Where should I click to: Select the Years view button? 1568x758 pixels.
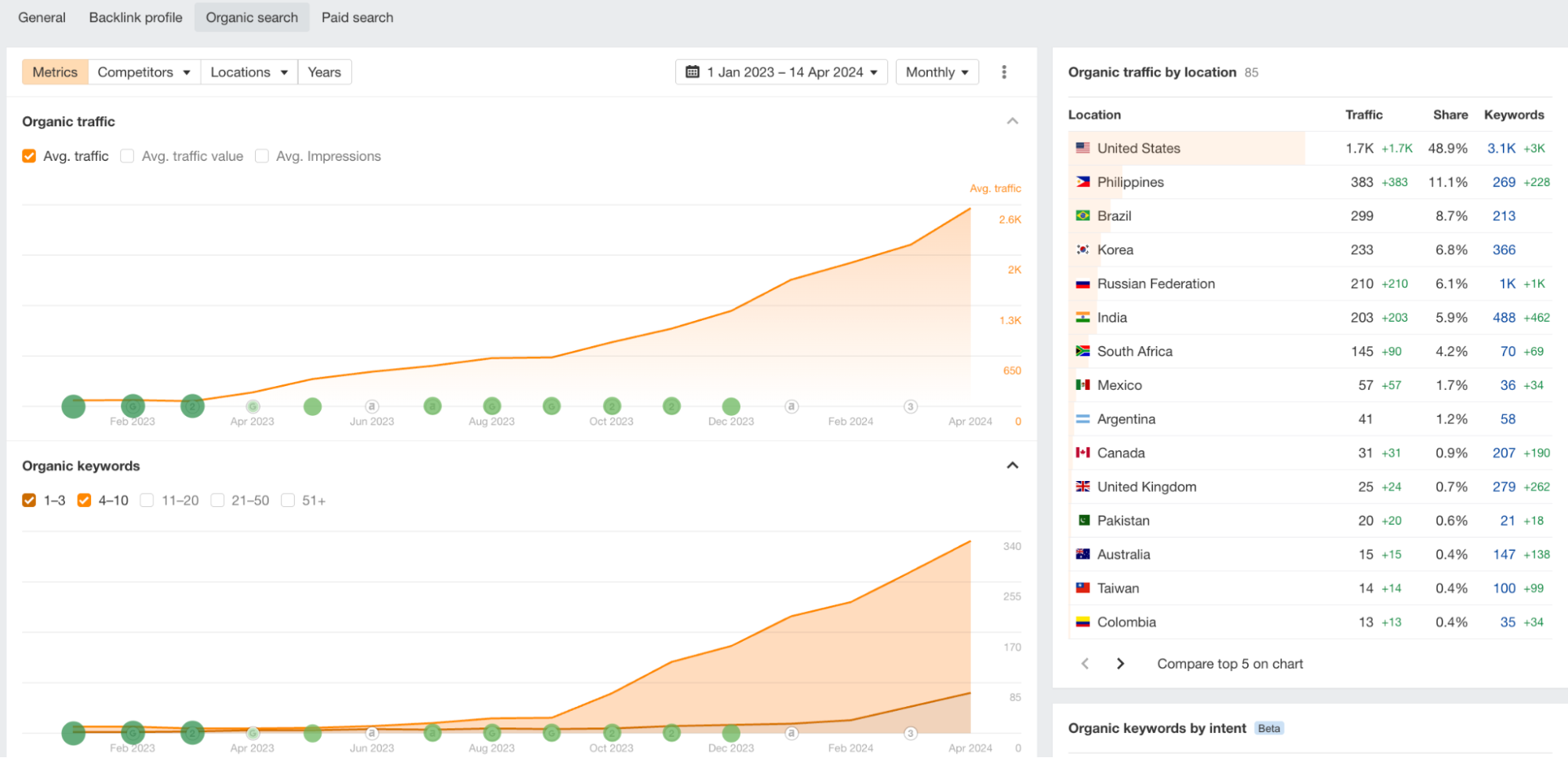pos(324,72)
